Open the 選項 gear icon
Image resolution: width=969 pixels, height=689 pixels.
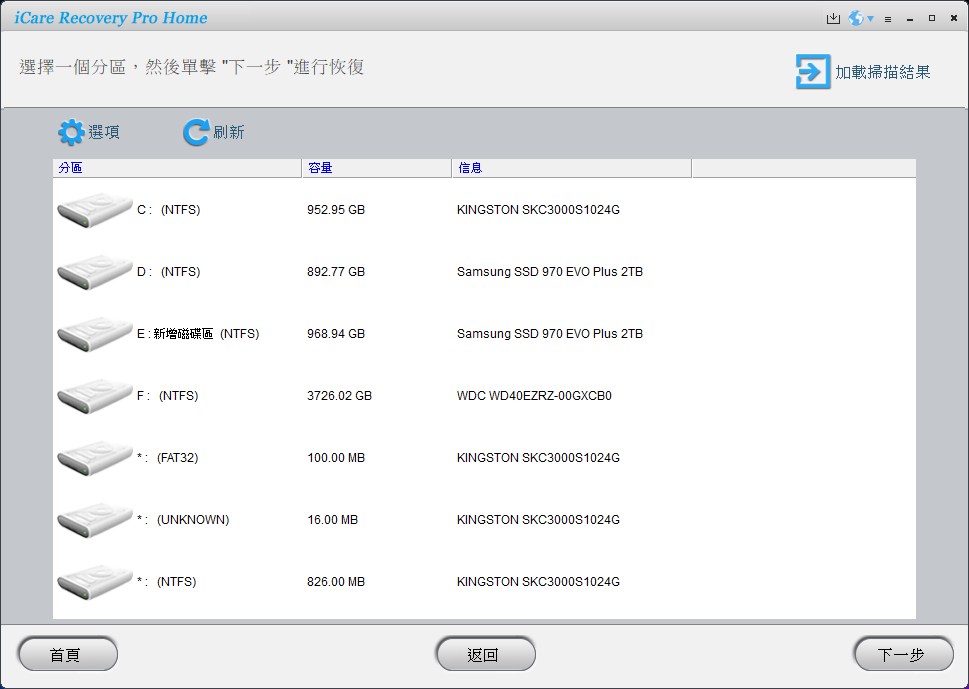(71, 132)
